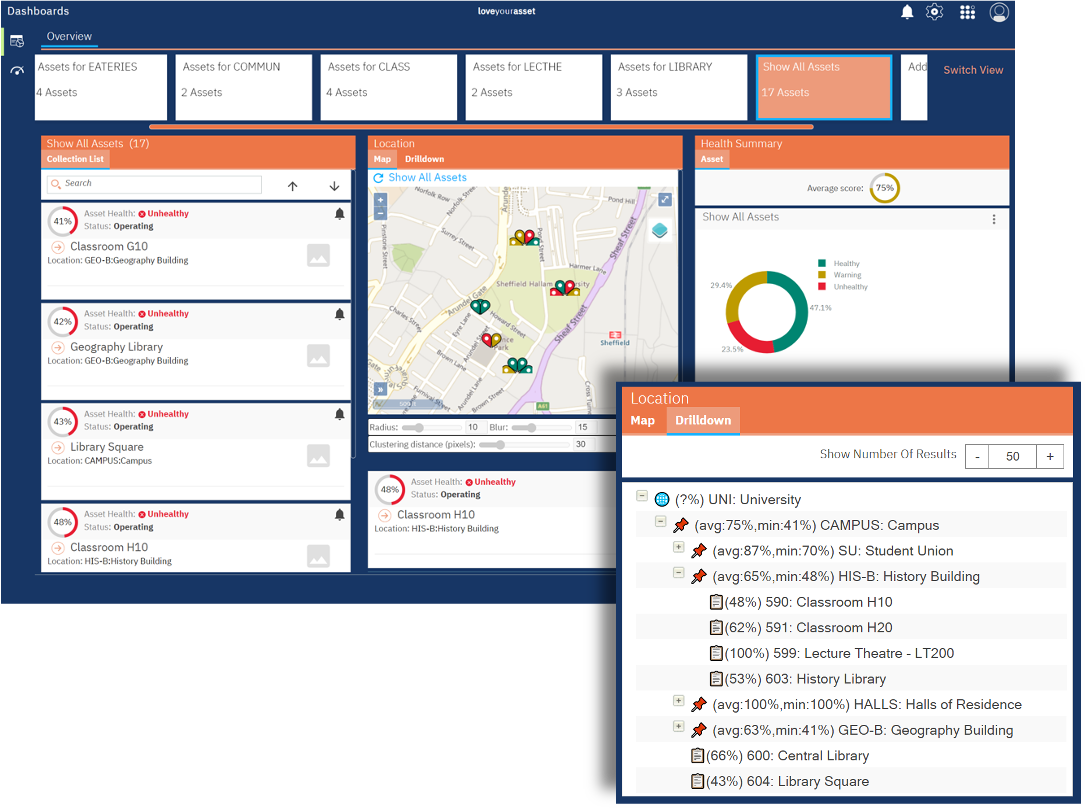Expand the HALLS: Halls of Residence node
Viewport: 1089px width, 812px height.
pos(679,701)
